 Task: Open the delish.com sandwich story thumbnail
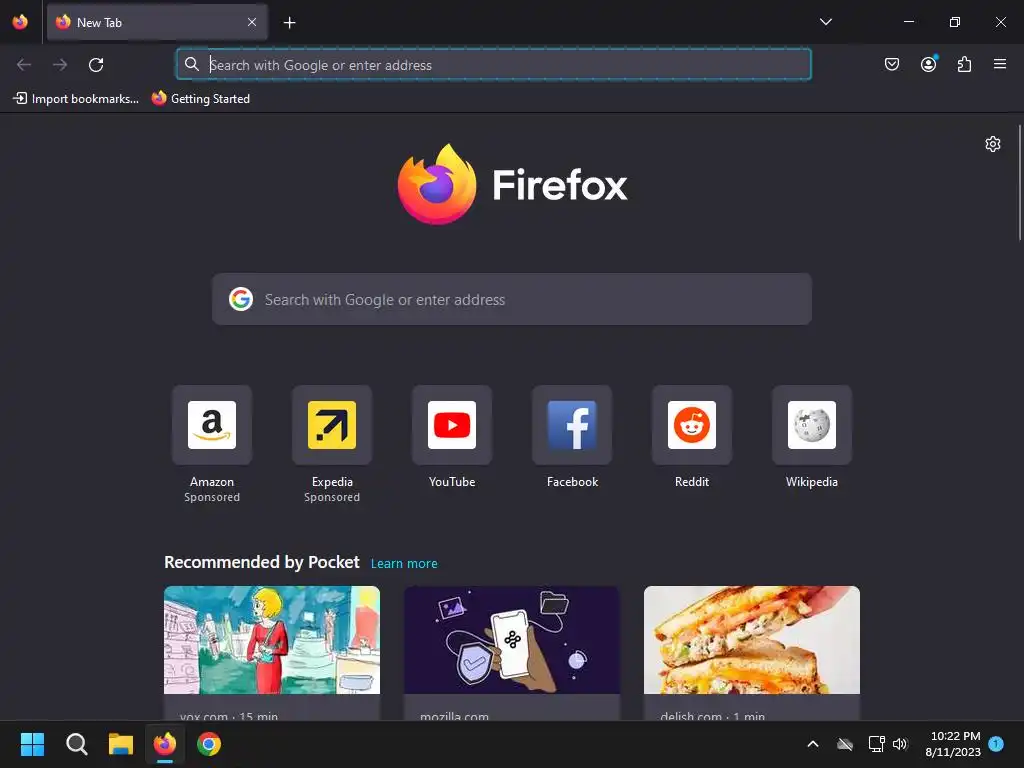(752, 640)
